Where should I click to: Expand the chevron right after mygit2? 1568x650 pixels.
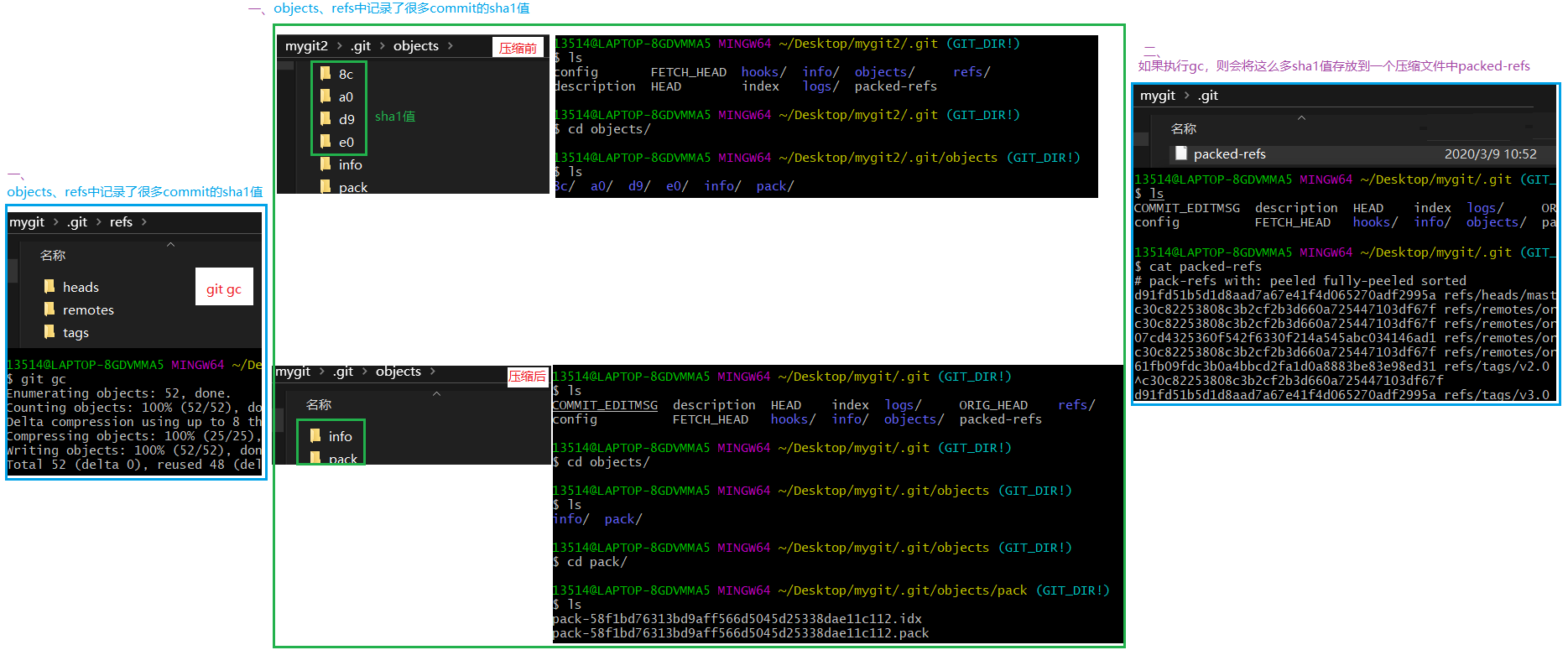(340, 46)
